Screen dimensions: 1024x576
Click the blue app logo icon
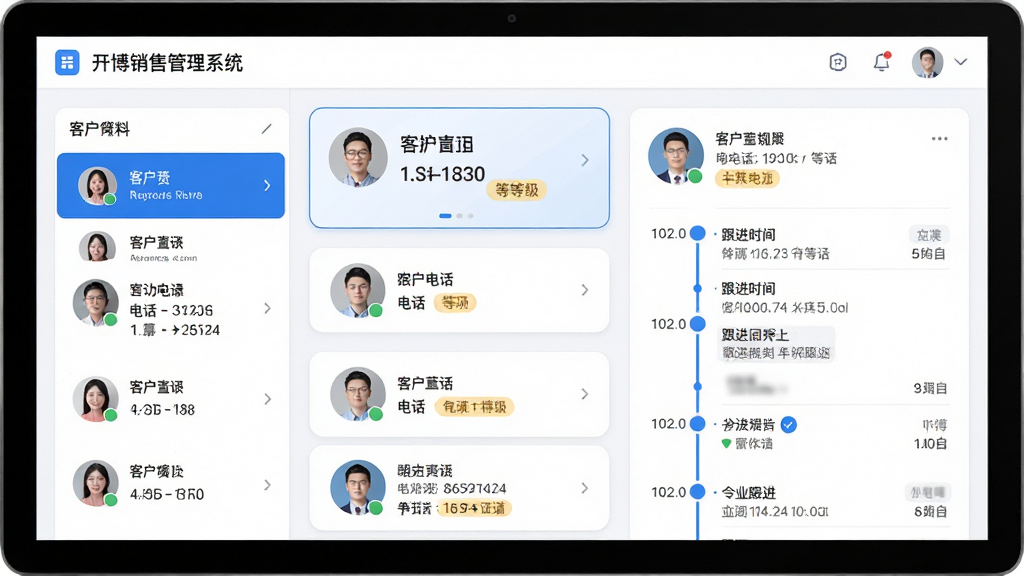(x=67, y=63)
